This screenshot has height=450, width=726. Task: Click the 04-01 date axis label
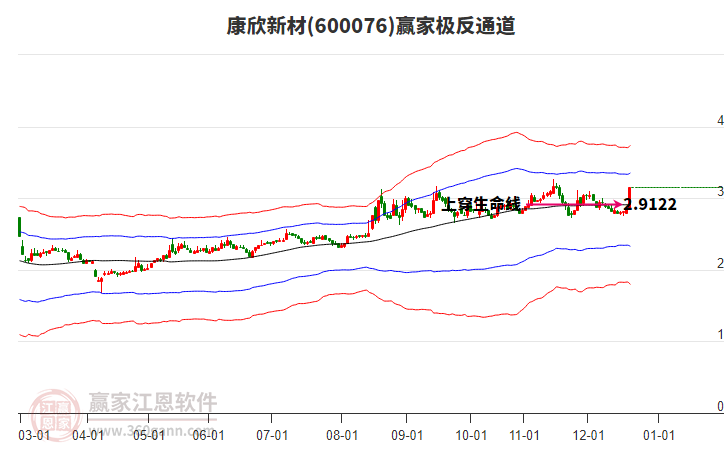click(88, 436)
